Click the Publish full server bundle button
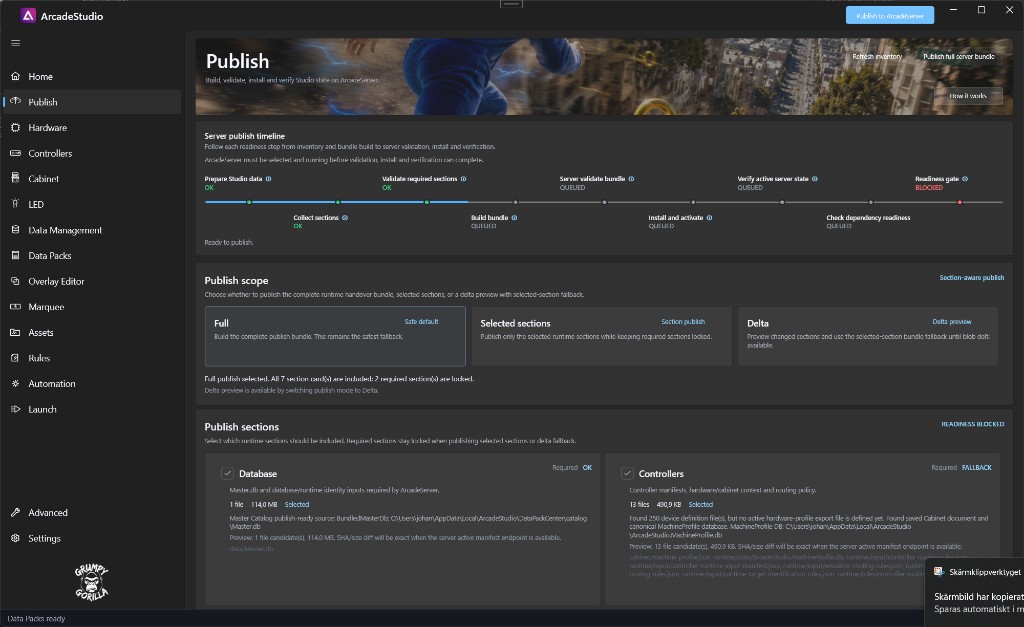 (x=959, y=57)
